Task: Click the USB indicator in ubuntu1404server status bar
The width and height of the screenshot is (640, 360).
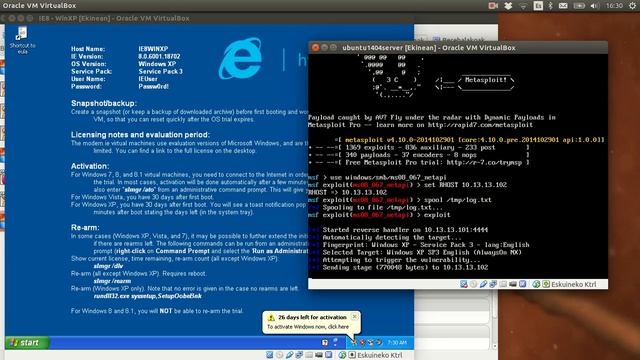Action: pos(483,284)
